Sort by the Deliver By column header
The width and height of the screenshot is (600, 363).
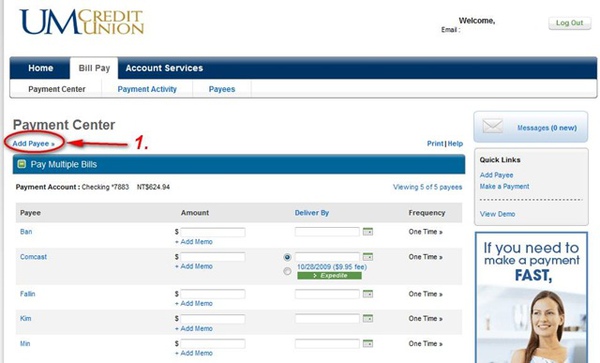click(x=311, y=213)
